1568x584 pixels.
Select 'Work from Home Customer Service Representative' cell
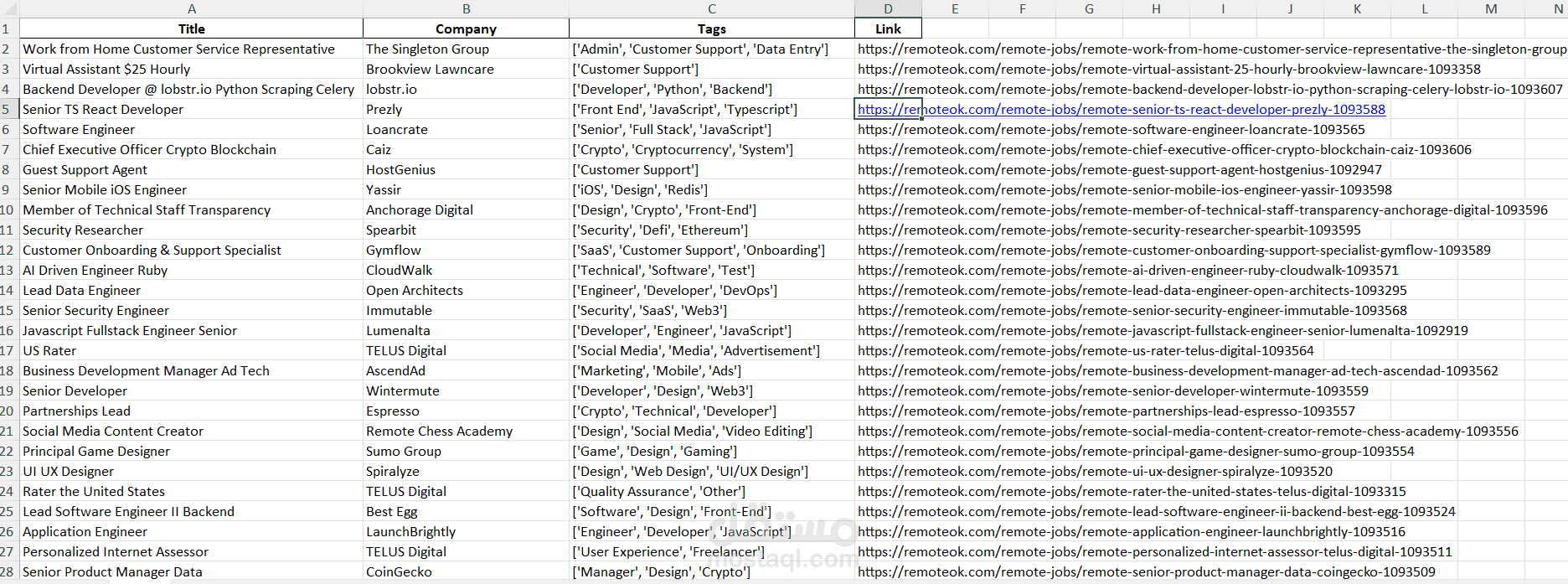[x=191, y=49]
